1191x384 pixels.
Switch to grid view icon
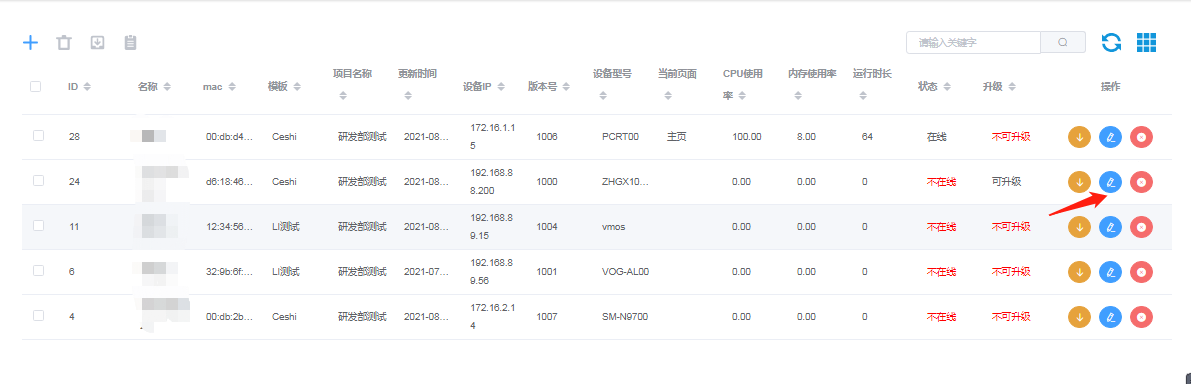tap(1146, 42)
